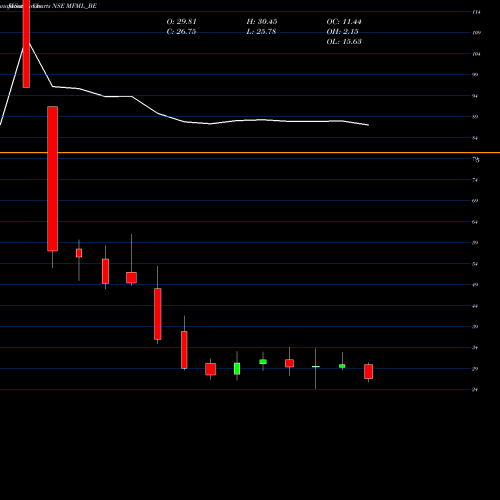The image size is (500, 500).
Task: Click the 89 price axis label
Action: (475, 117)
